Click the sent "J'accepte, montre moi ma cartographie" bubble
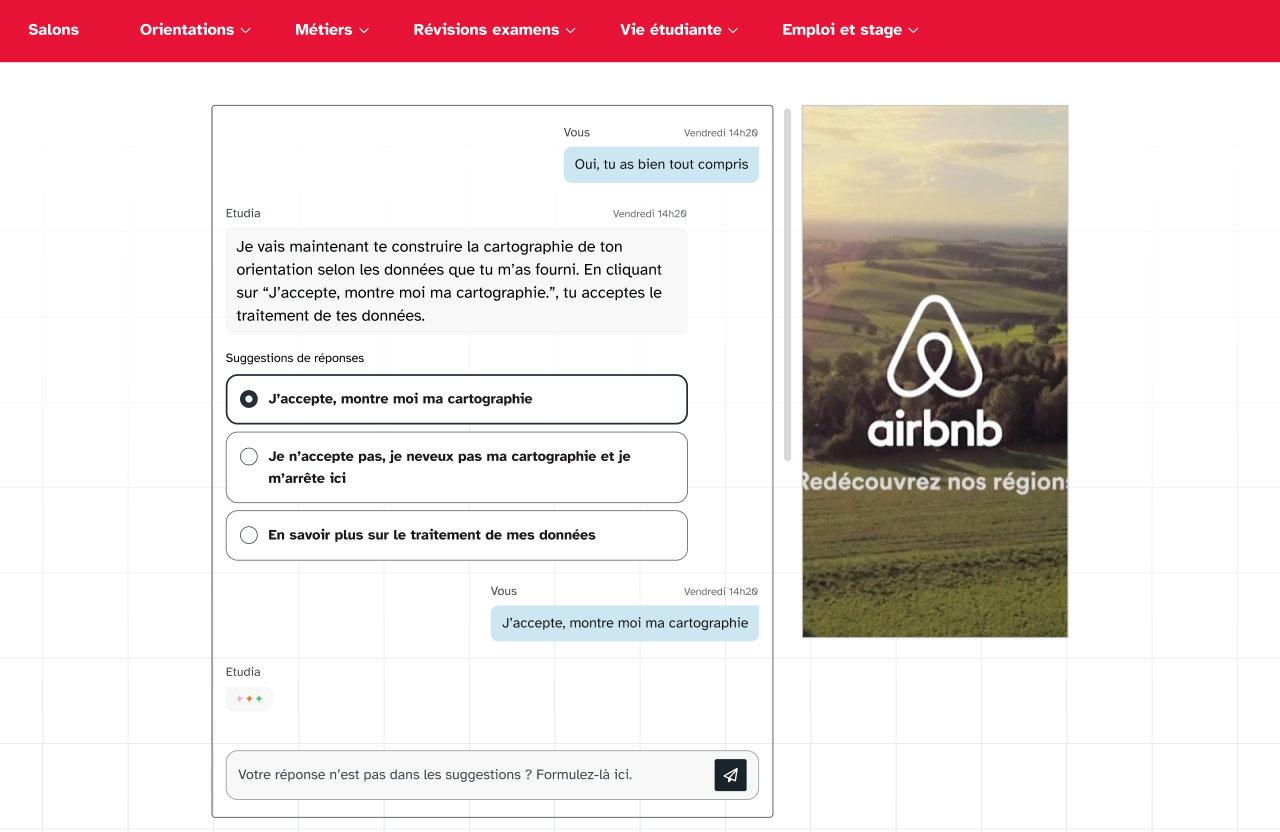 click(625, 623)
